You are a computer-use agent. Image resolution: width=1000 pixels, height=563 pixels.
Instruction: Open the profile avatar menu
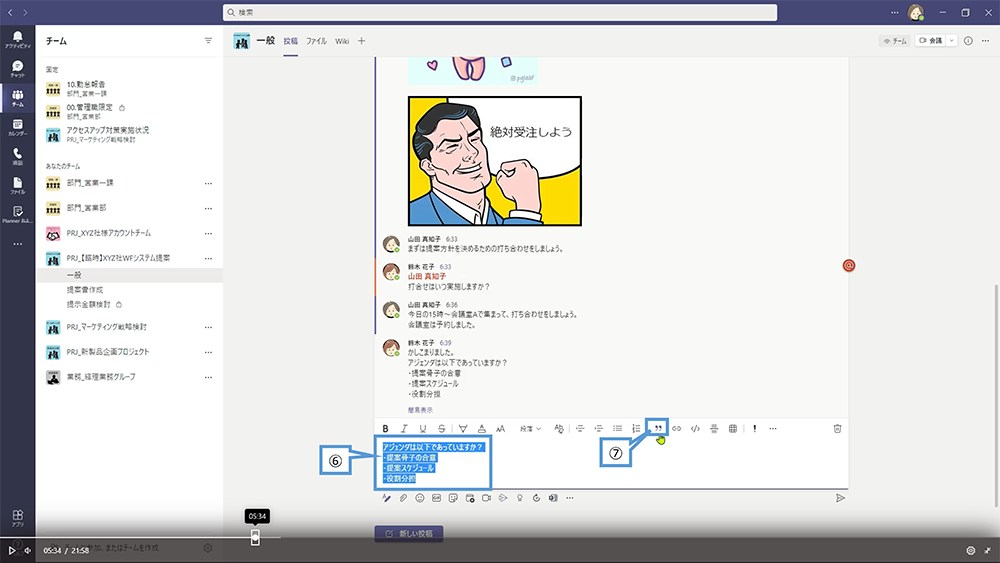(916, 12)
